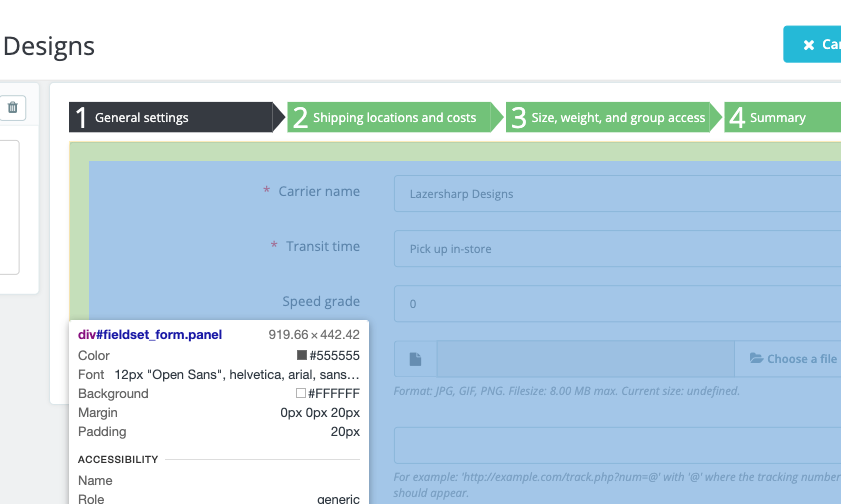
Task: Click the Cancel button with X icon
Action: (x=812, y=45)
